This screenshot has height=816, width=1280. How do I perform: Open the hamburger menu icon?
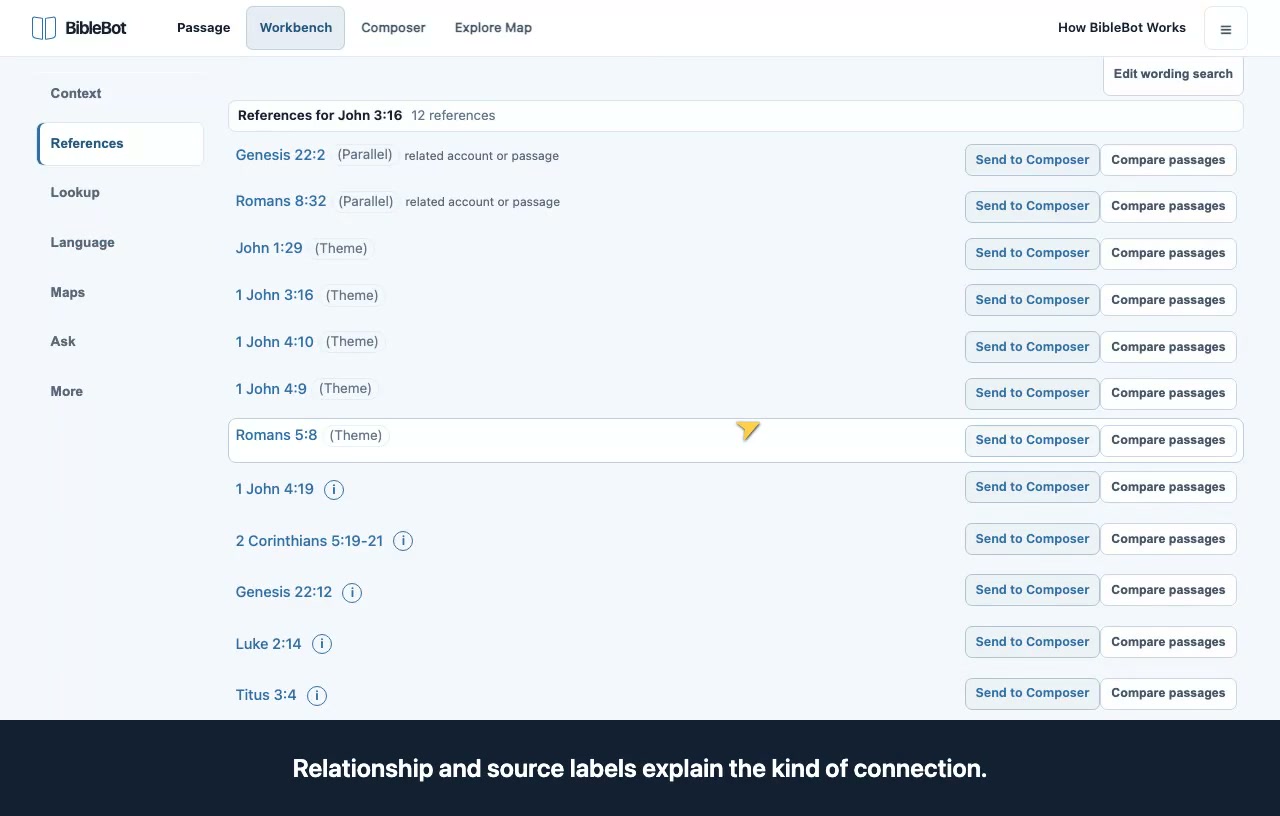pyautogui.click(x=1225, y=29)
